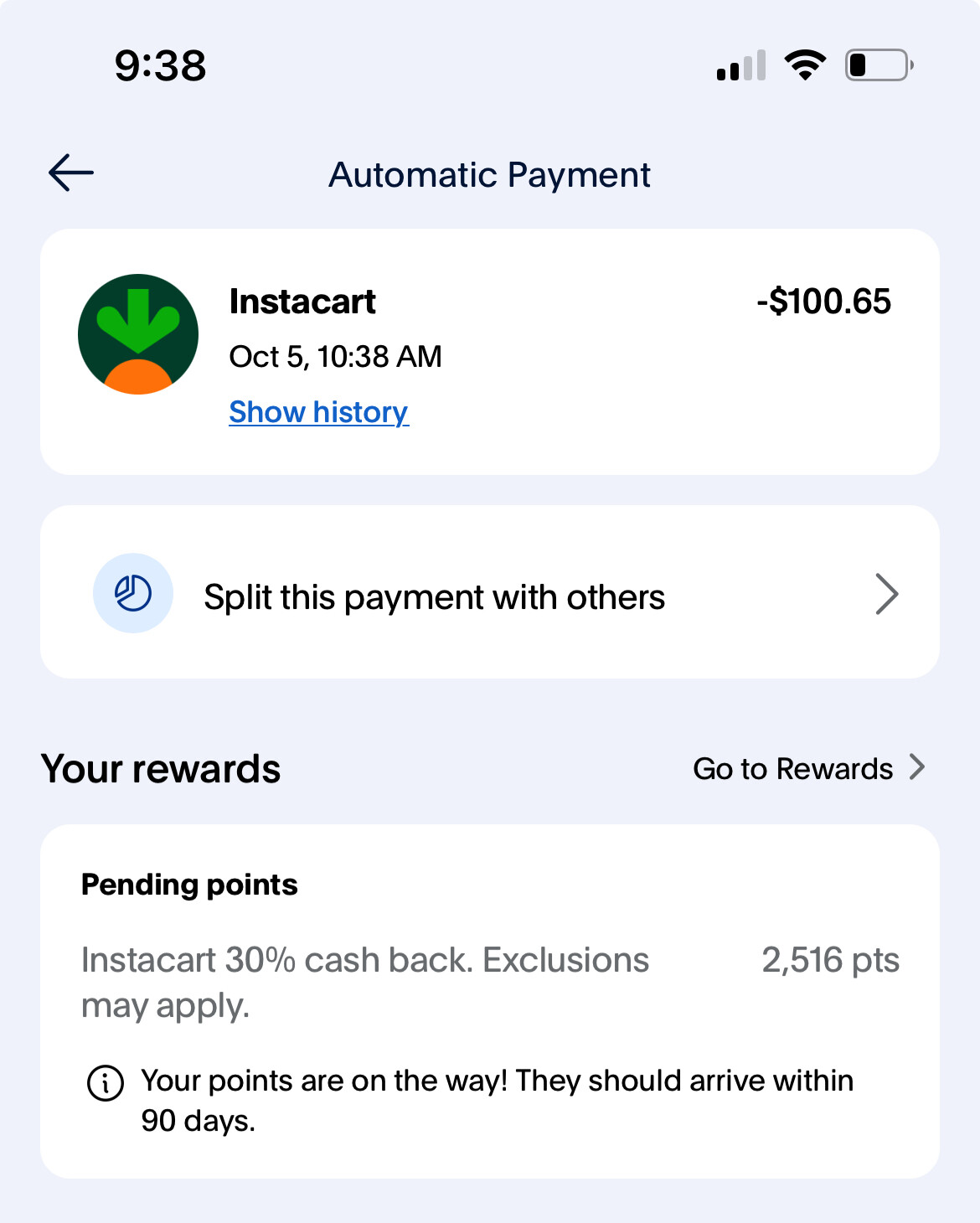The height and width of the screenshot is (1223, 980).
Task: Expand chevron on Split this payment row
Action: 887,594
